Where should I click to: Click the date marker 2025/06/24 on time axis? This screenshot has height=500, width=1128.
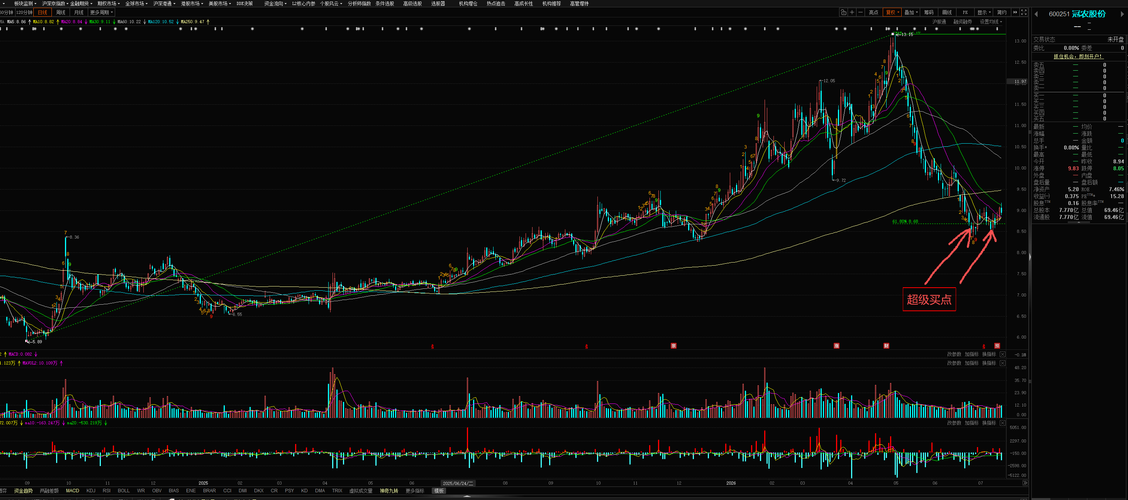[x=458, y=483]
